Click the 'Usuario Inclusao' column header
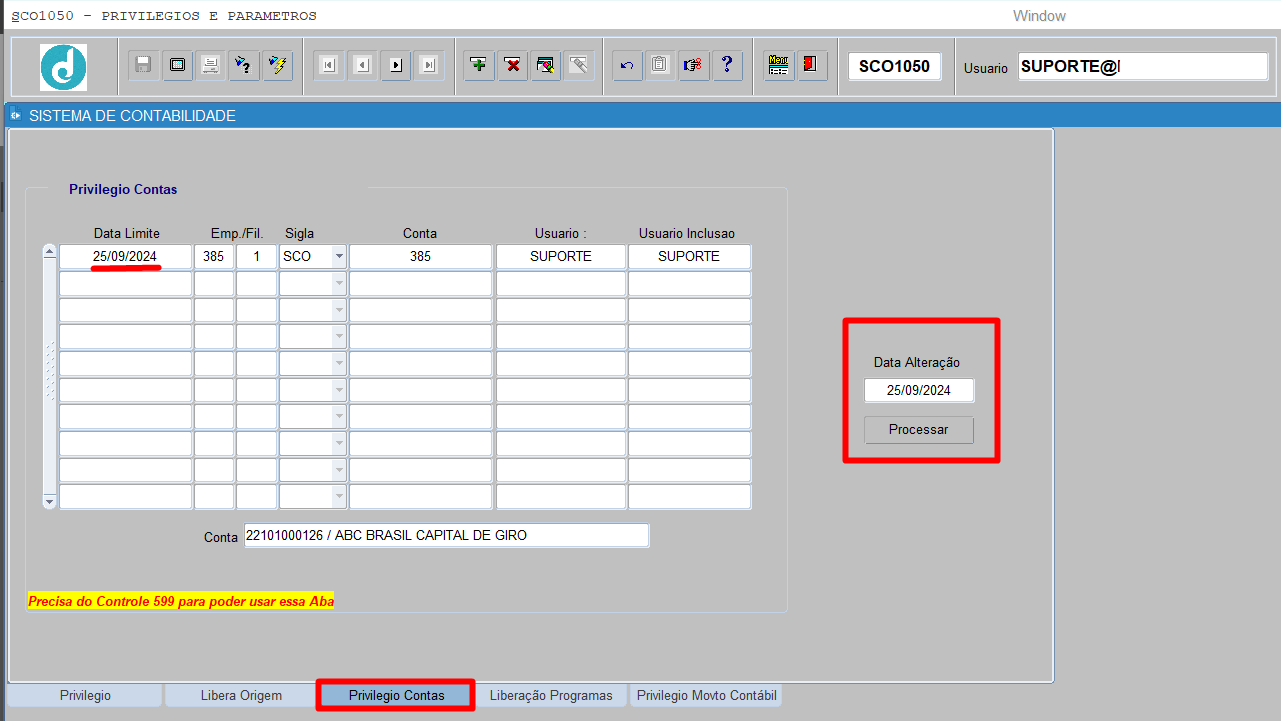This screenshot has width=1281, height=721. (687, 233)
